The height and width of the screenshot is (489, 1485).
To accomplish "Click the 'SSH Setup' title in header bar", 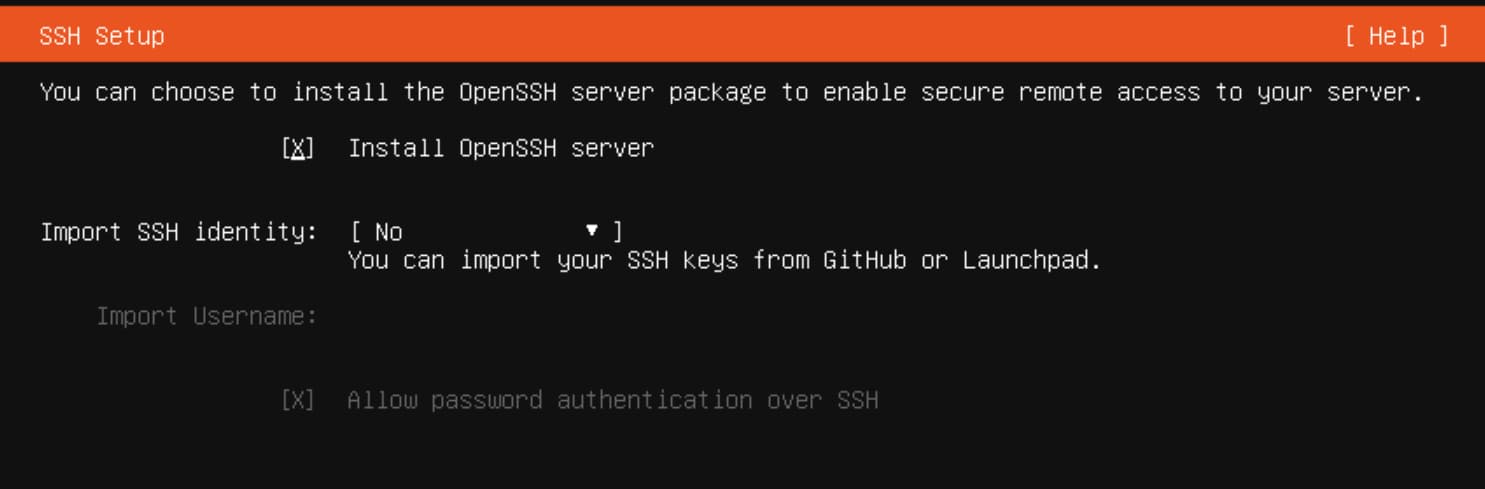I will pos(102,36).
